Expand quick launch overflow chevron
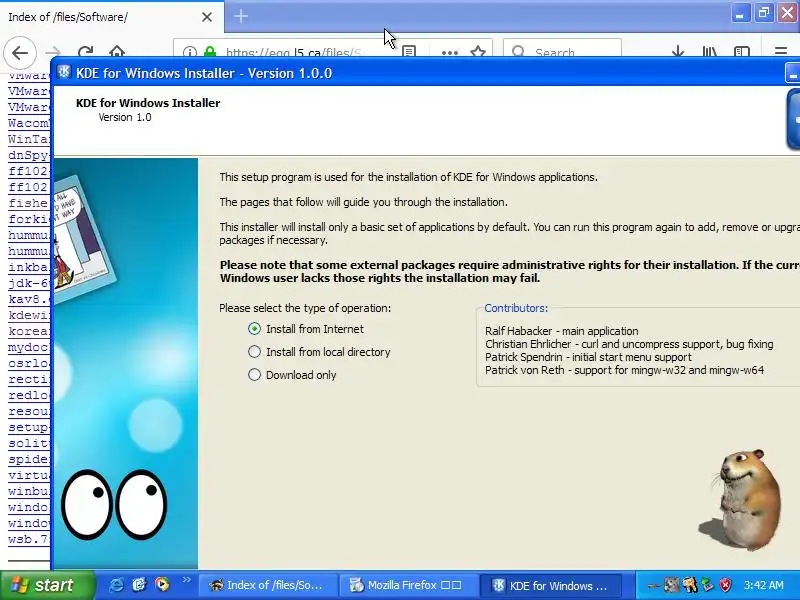The image size is (800, 600). [x=186, y=580]
